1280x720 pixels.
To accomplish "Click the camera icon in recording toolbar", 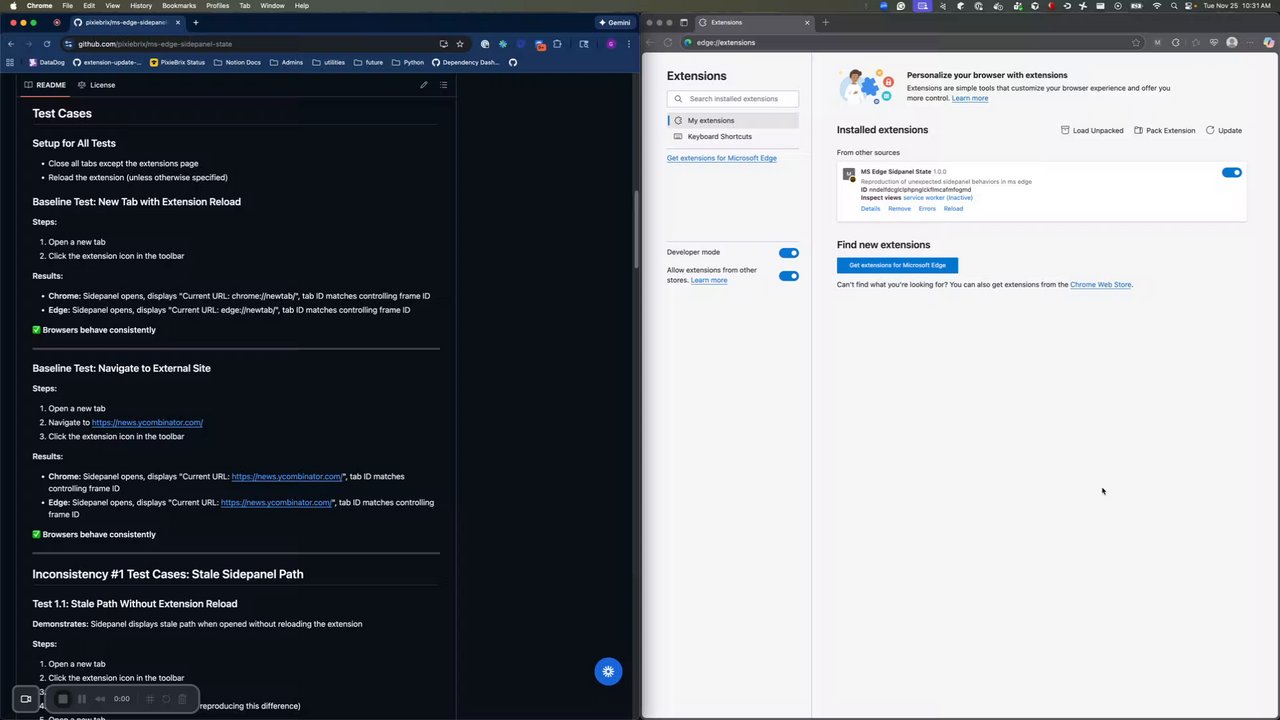I will pos(26,699).
